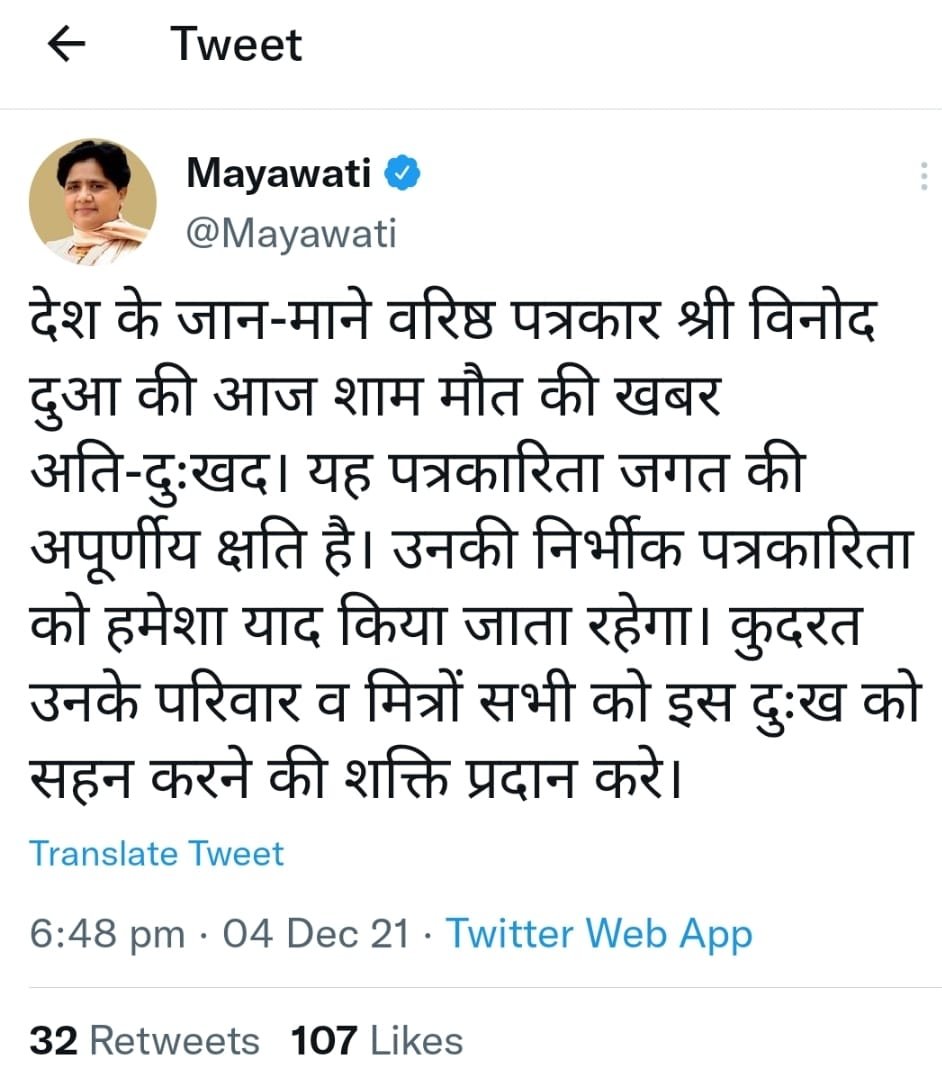This screenshot has width=942, height=1089.
Task: Open the Mayawati display name profile
Action: (x=279, y=173)
